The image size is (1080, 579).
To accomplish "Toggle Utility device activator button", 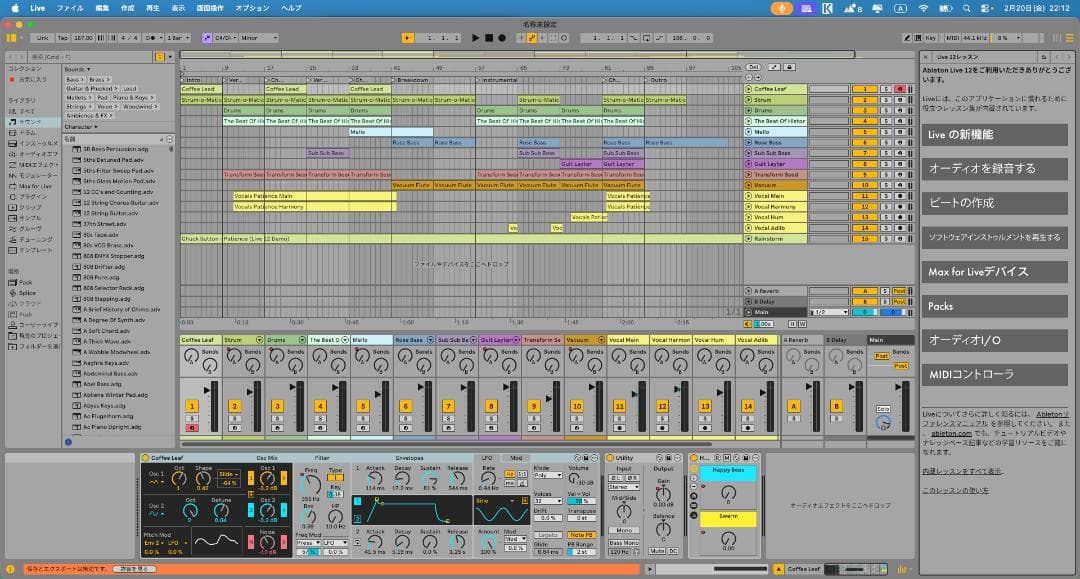I will [x=610, y=458].
